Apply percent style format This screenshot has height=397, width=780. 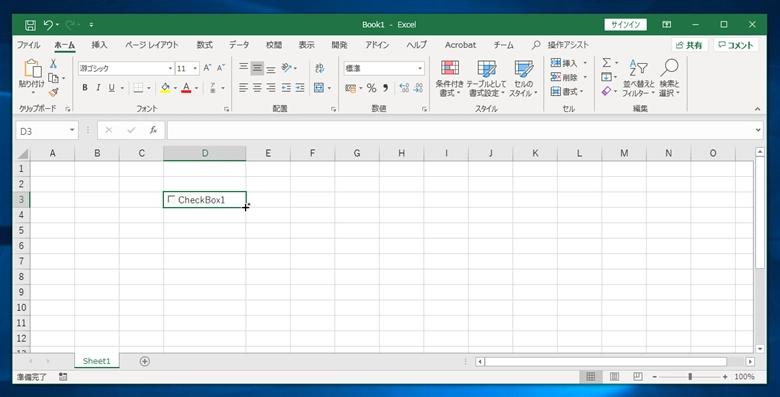coord(372,88)
